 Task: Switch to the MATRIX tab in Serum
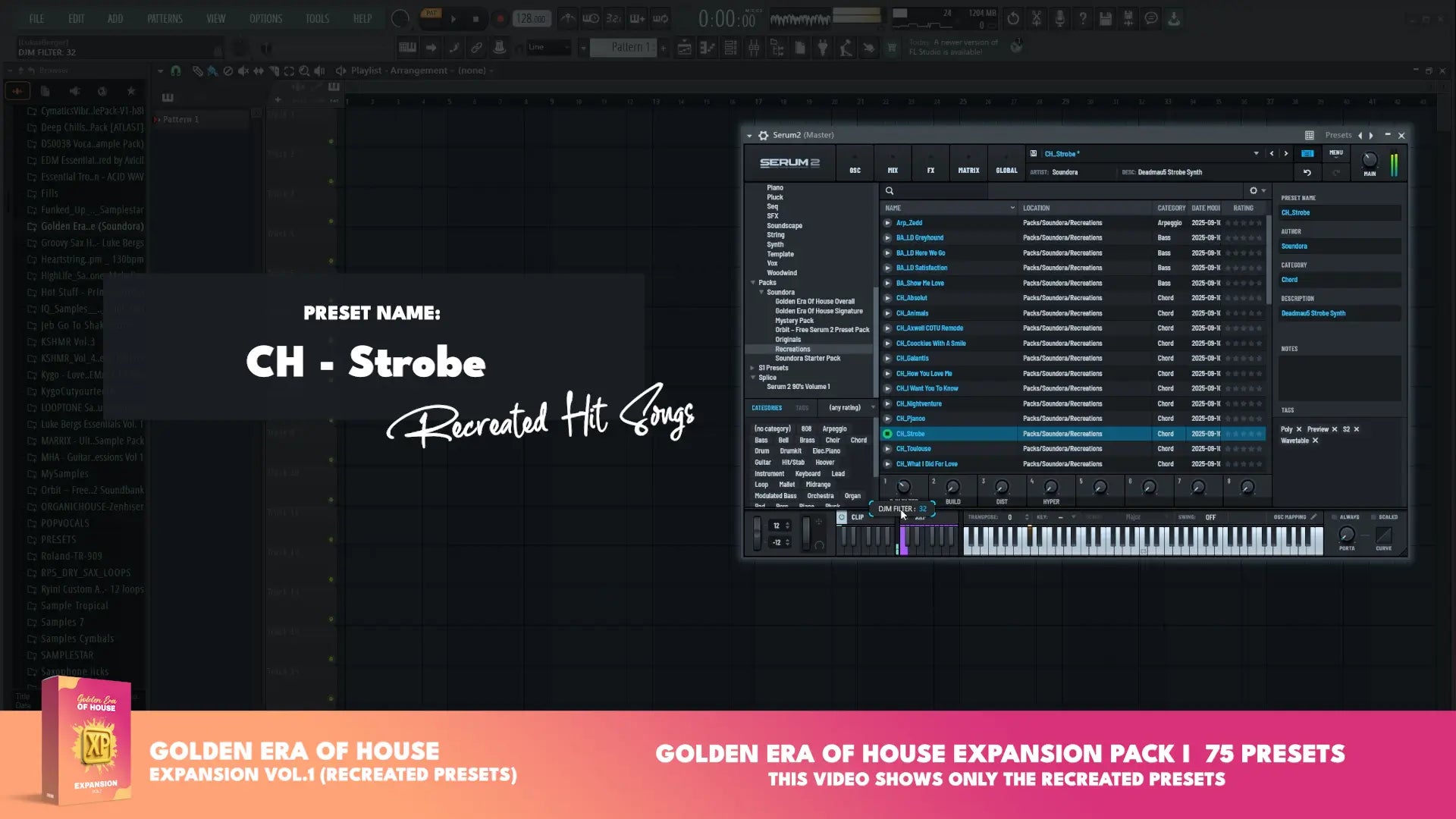[x=968, y=164]
